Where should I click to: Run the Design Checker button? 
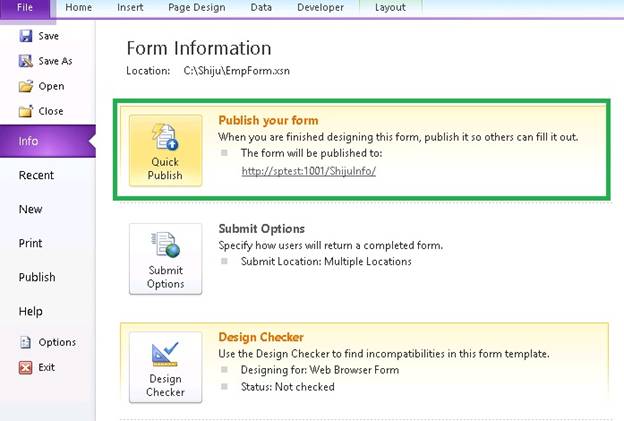165,367
